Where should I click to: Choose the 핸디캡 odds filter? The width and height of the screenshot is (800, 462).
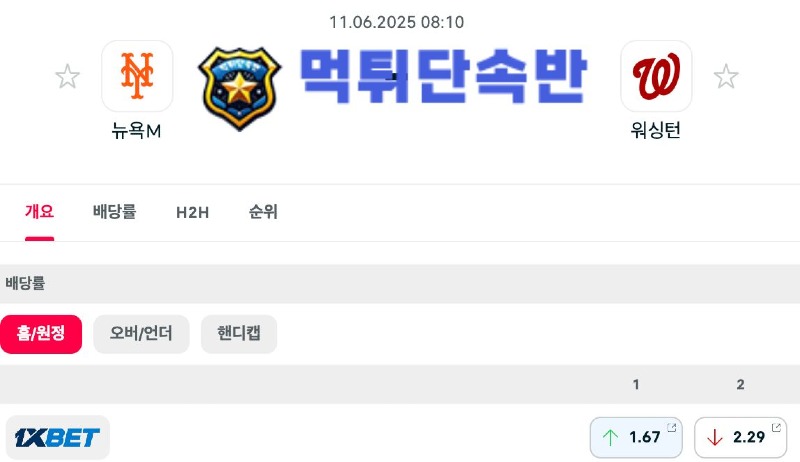tap(239, 334)
